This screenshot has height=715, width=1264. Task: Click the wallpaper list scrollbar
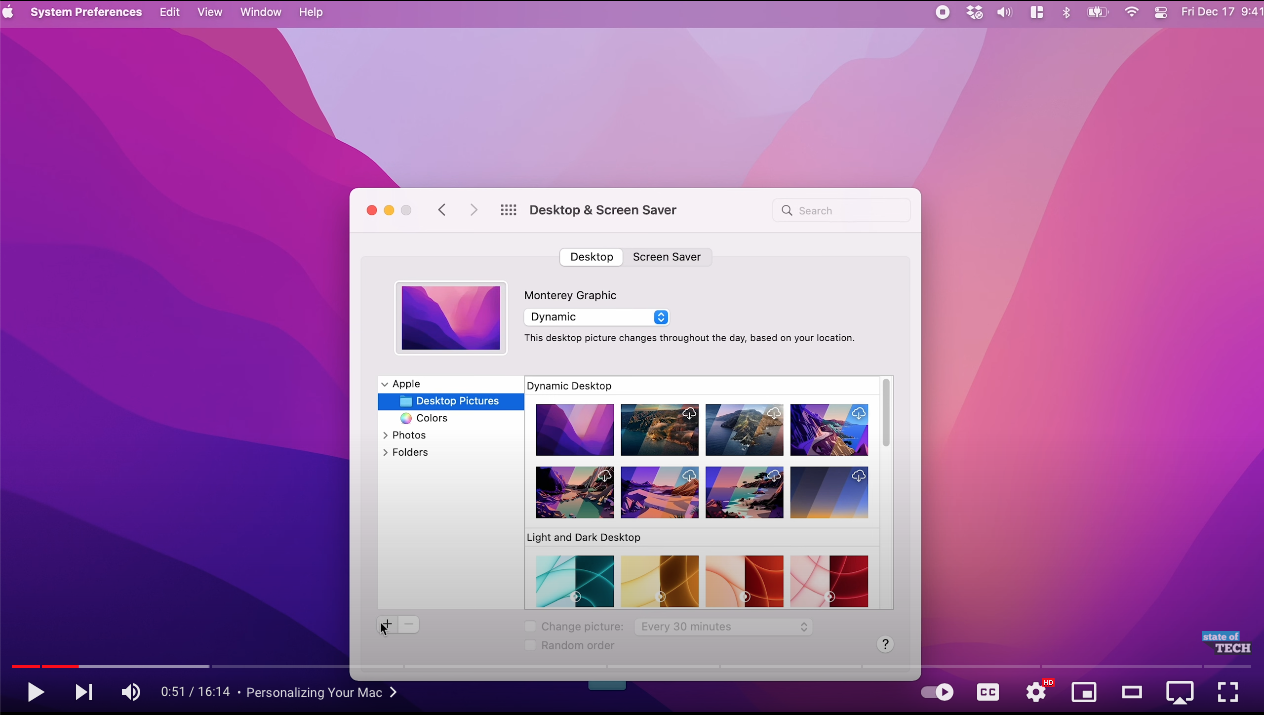(886, 414)
